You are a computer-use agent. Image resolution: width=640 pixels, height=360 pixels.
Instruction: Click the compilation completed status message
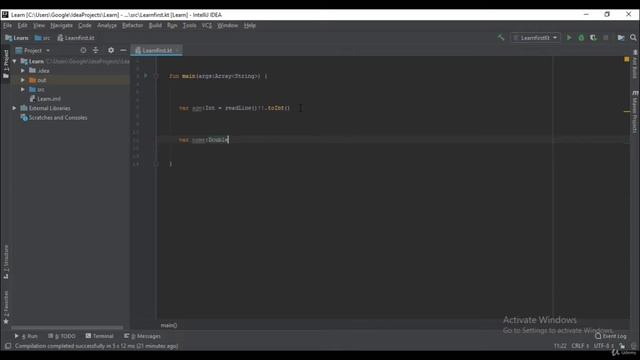click(96, 346)
